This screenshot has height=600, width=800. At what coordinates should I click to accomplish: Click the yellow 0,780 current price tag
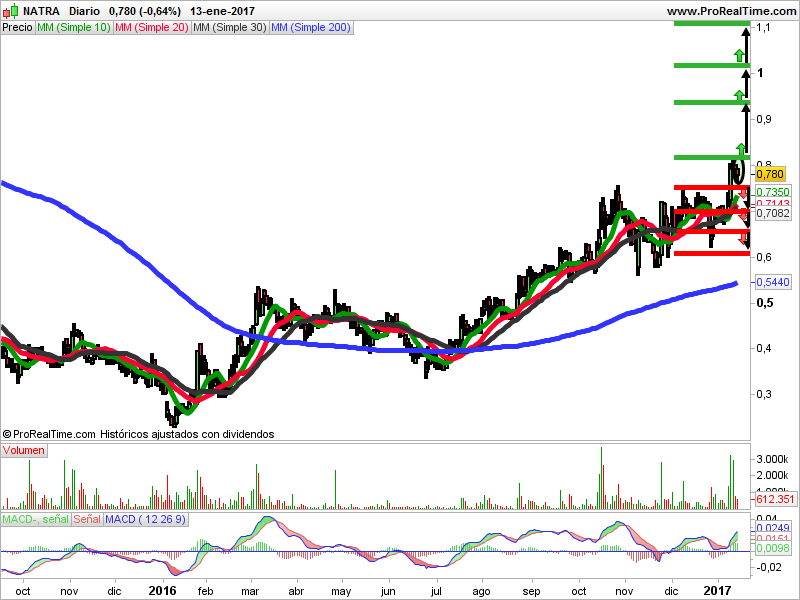(770, 174)
